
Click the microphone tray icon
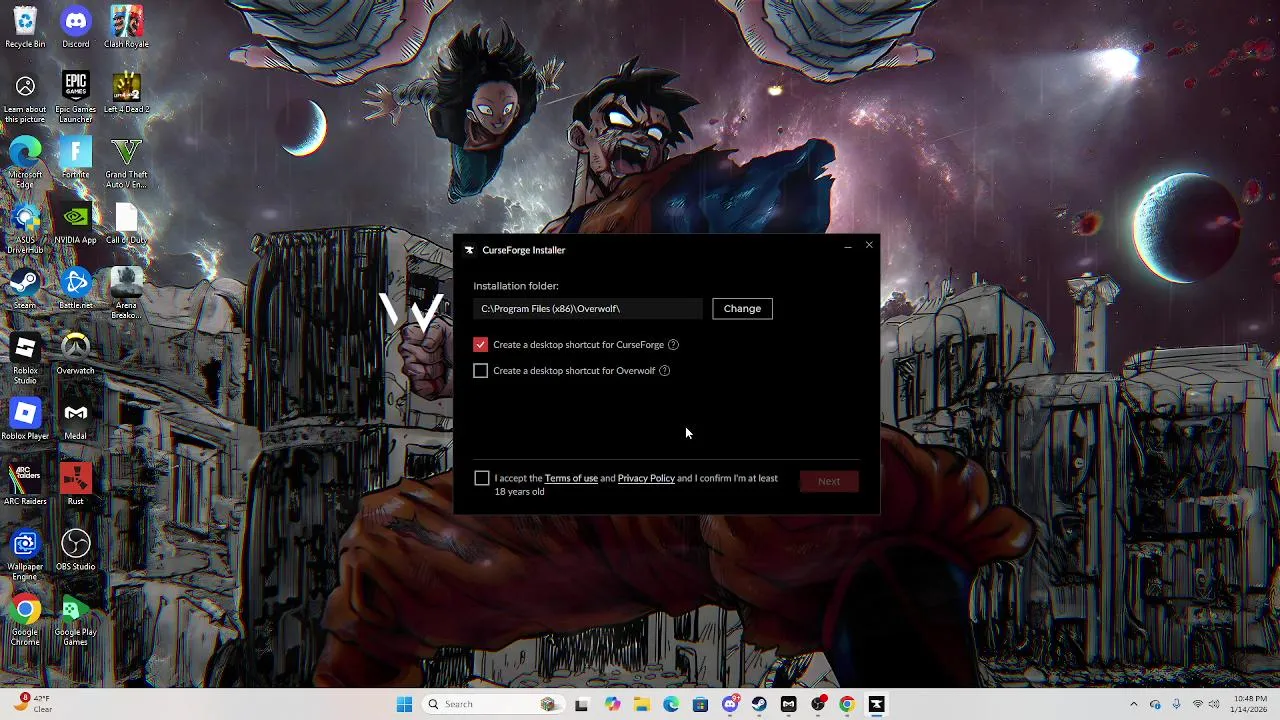tap(1176, 704)
